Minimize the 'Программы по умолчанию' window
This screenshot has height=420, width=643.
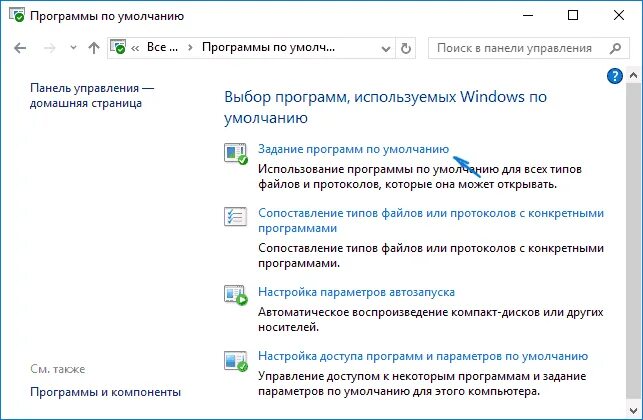point(528,16)
